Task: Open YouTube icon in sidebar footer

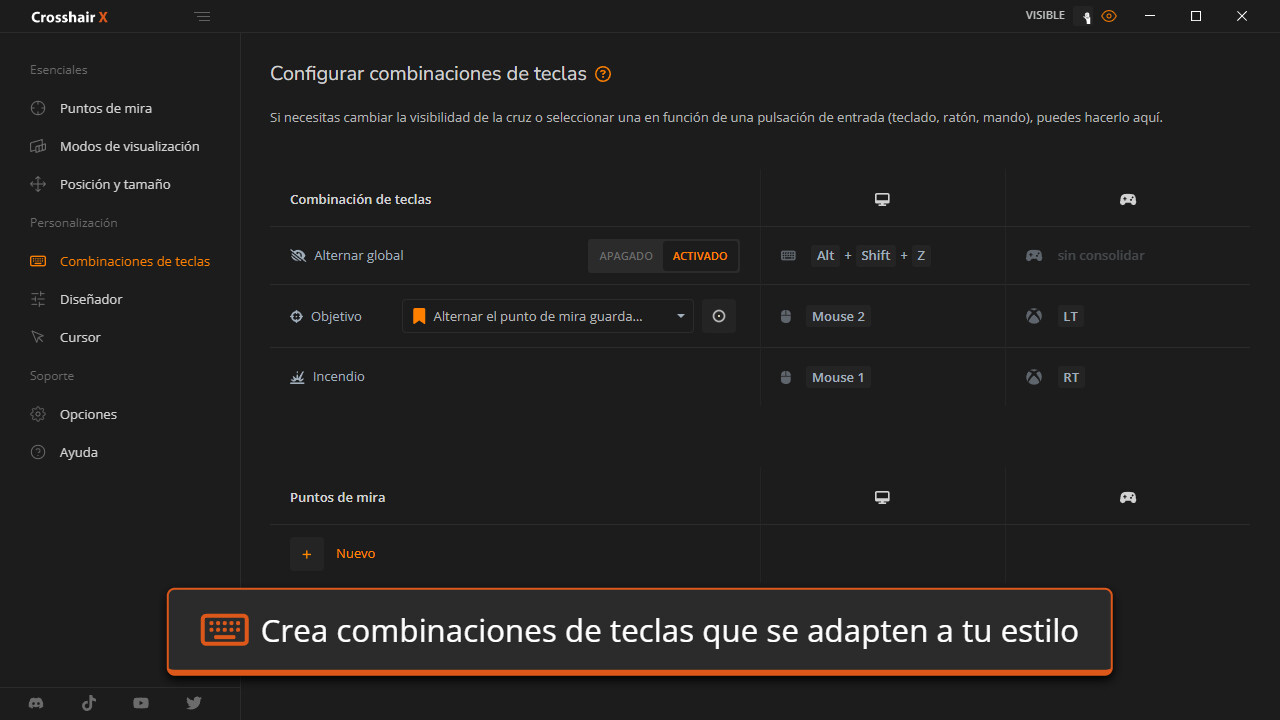Action: click(141, 703)
